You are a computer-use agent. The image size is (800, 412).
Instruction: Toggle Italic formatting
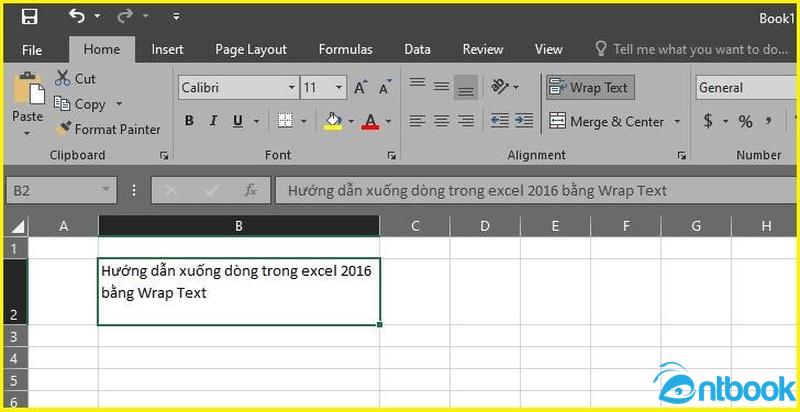(214, 121)
